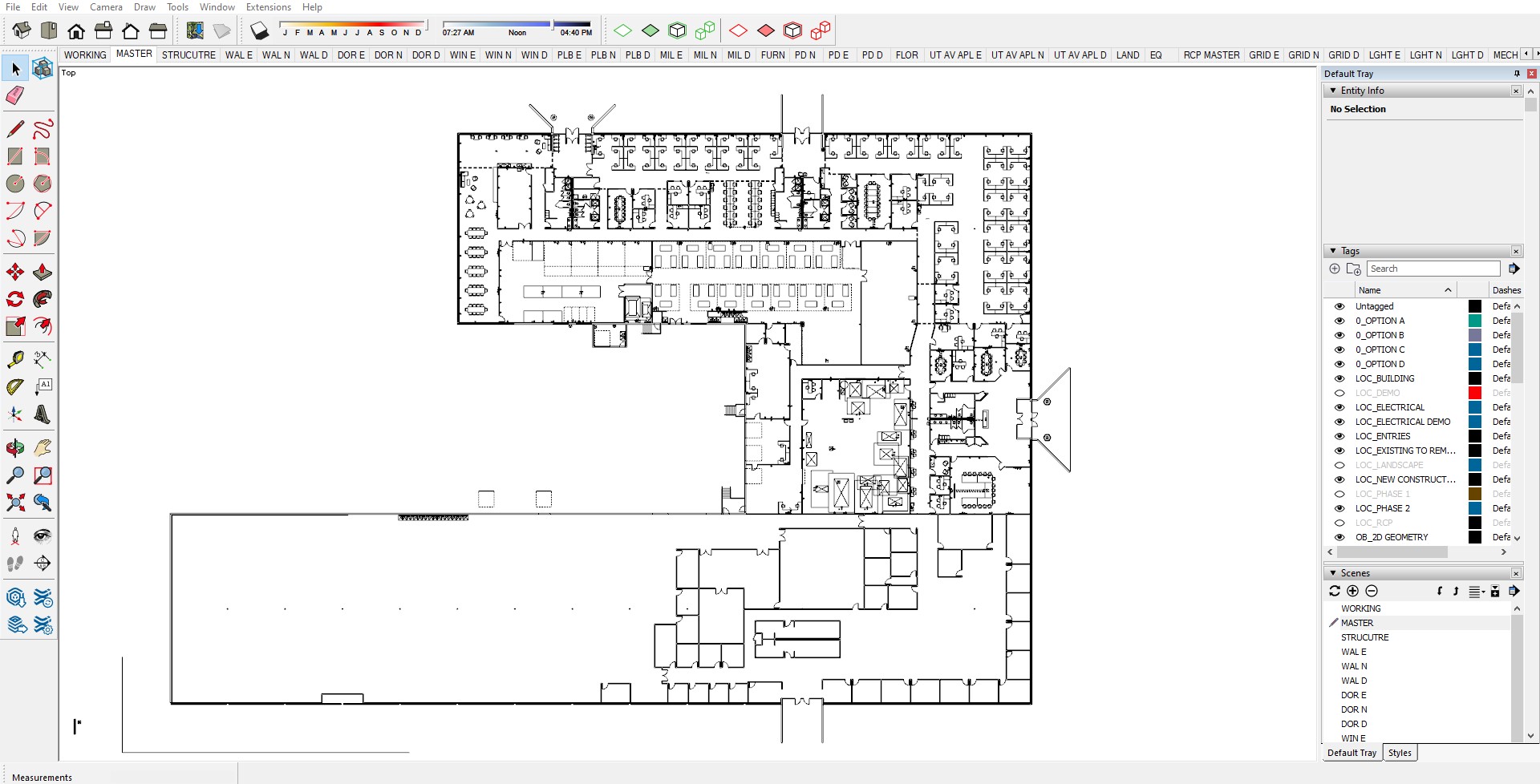Image resolution: width=1540 pixels, height=784 pixels.
Task: Activate the Tape Measure tool
Action: [x=14, y=359]
